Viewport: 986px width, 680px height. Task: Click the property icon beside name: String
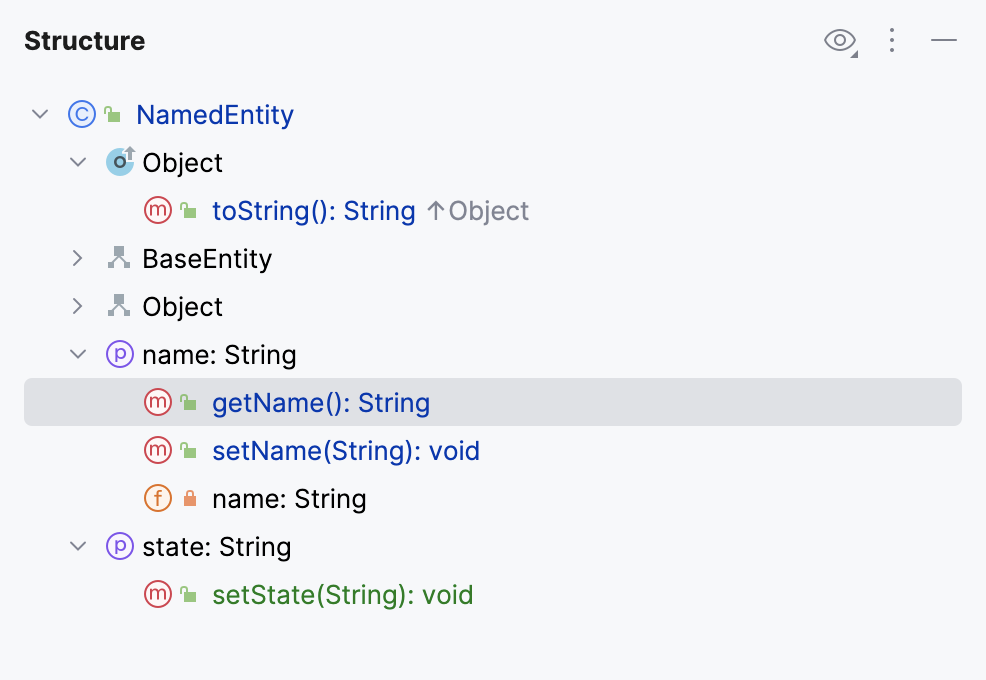120,354
